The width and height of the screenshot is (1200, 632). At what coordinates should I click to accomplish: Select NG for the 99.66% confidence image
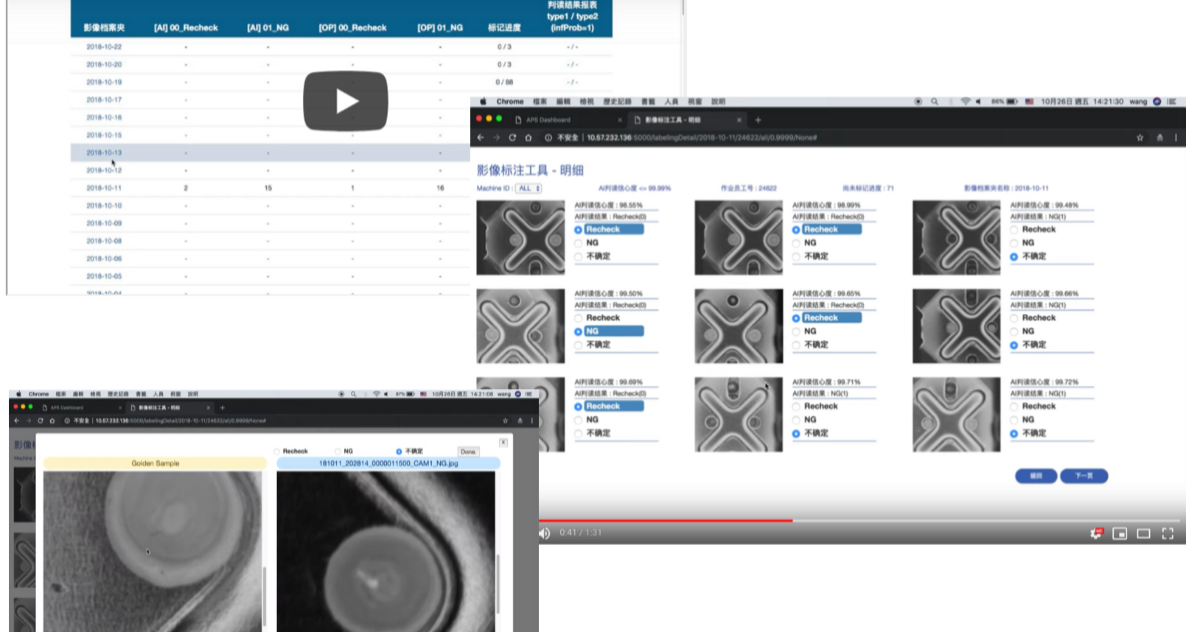point(1014,331)
